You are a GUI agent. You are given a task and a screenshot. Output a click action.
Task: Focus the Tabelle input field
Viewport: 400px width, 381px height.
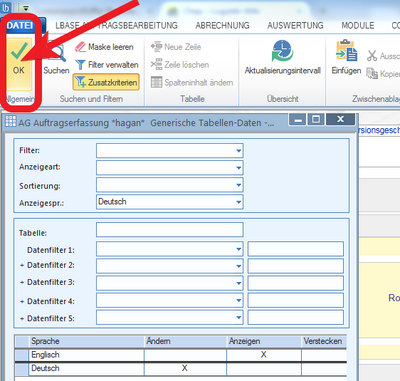pyautogui.click(x=170, y=230)
